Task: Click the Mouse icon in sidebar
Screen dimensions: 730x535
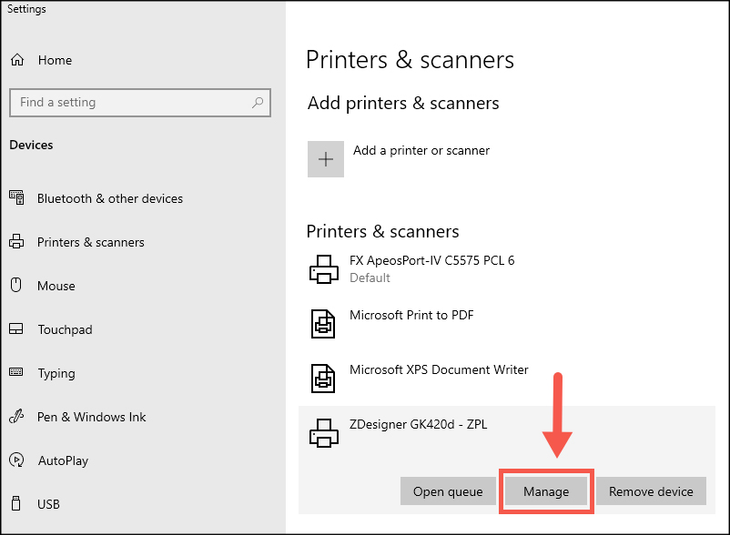Action: click(16, 285)
